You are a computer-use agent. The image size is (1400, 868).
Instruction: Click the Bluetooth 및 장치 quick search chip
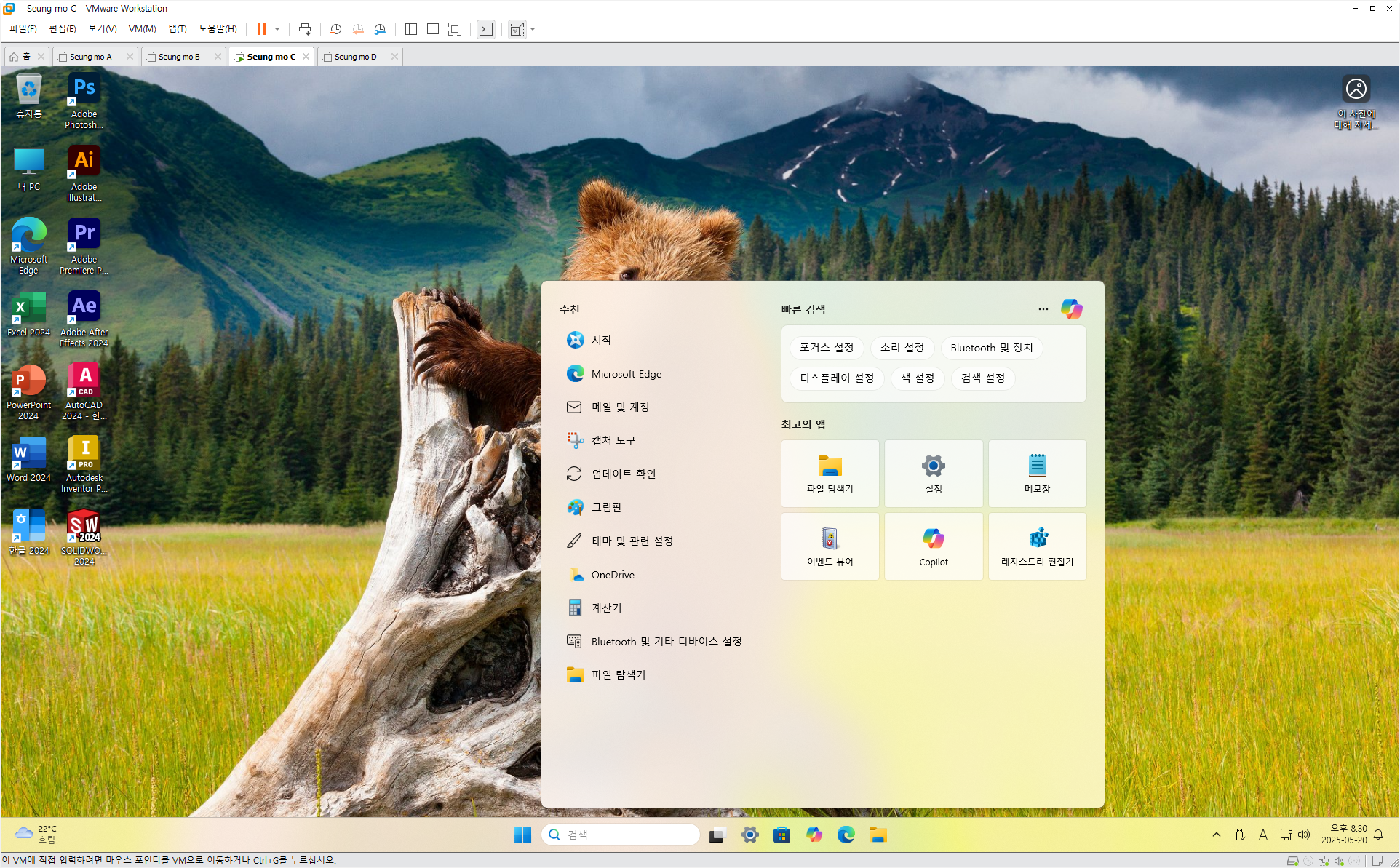pos(991,348)
